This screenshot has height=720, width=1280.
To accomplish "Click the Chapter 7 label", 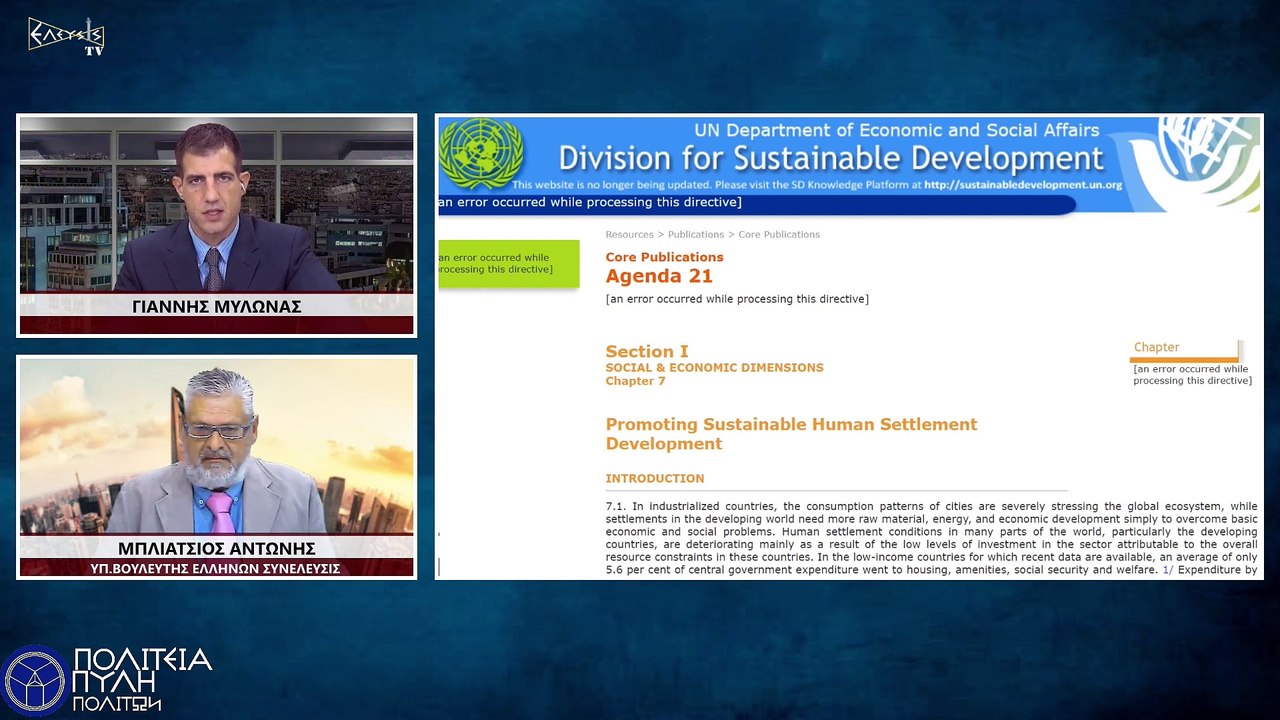I will (635, 381).
